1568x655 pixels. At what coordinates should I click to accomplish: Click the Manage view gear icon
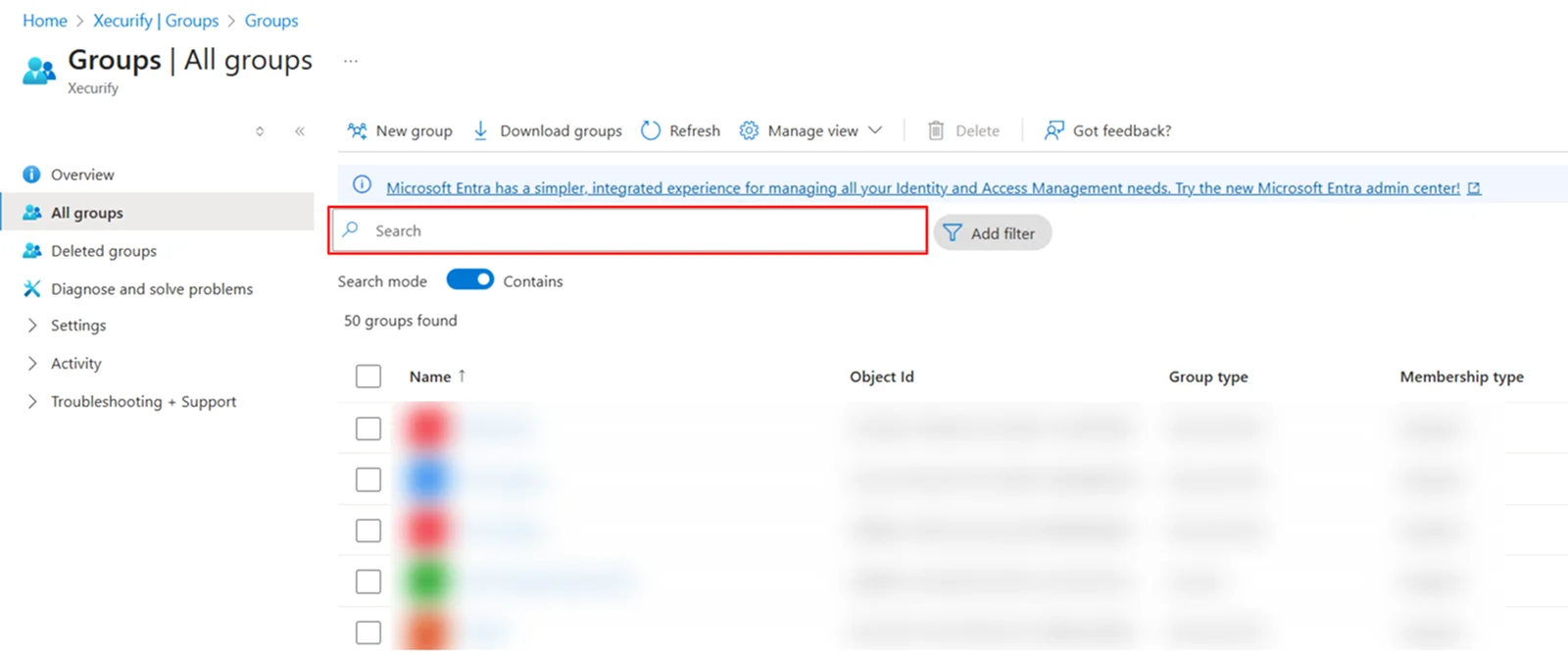pos(749,130)
